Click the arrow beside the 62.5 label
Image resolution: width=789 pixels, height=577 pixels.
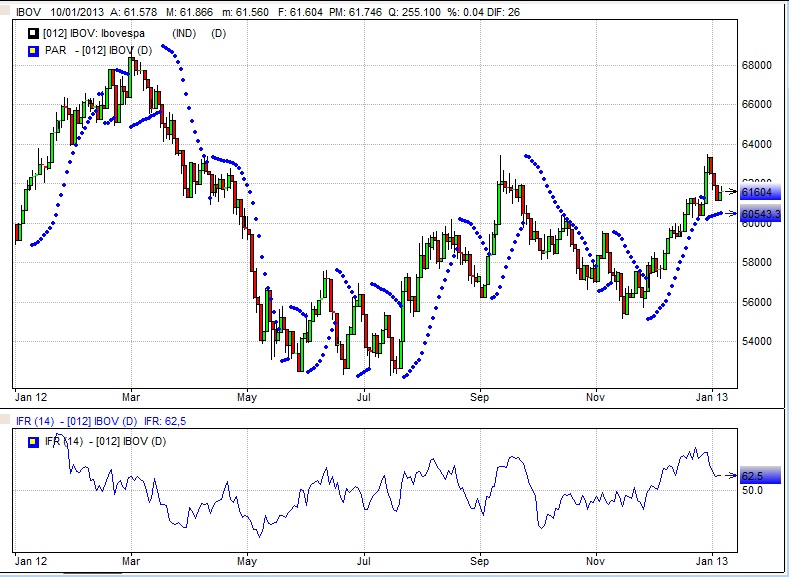[x=733, y=476]
